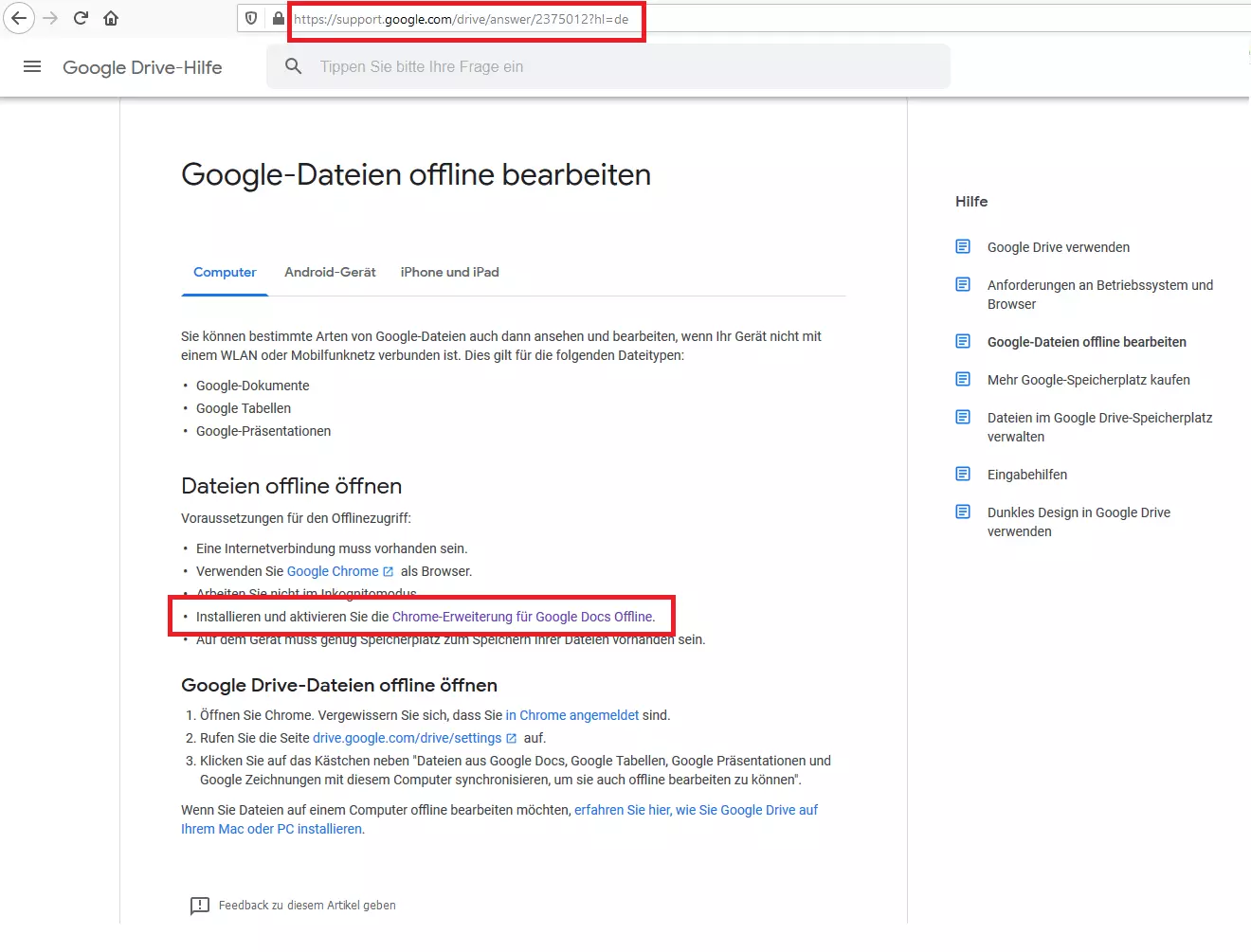
Task: Click the 'in Chrome angemeldet' link
Action: coord(572,715)
